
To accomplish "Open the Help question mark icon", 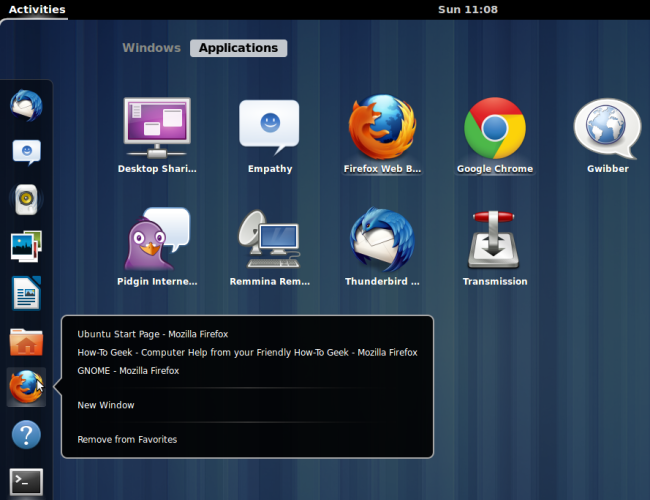I will click(26, 434).
